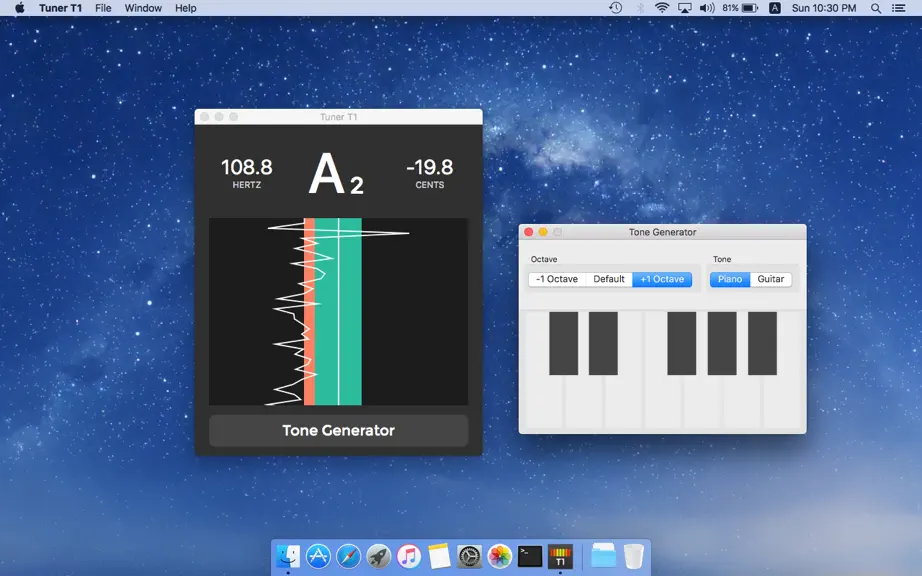Screen dimensions: 922x576
Task: Play the white G key on the piano
Action: [702, 403]
